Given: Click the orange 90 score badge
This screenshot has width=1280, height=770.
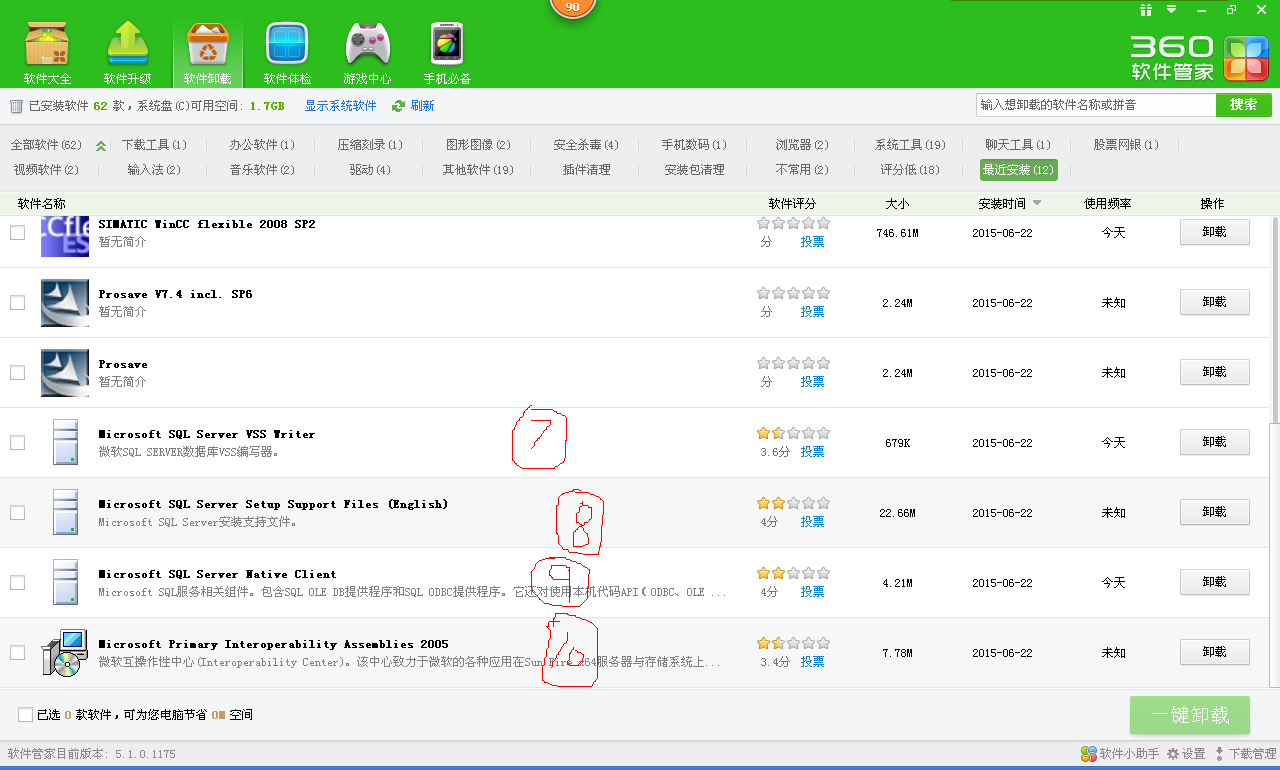Looking at the screenshot, I should point(572,7).
